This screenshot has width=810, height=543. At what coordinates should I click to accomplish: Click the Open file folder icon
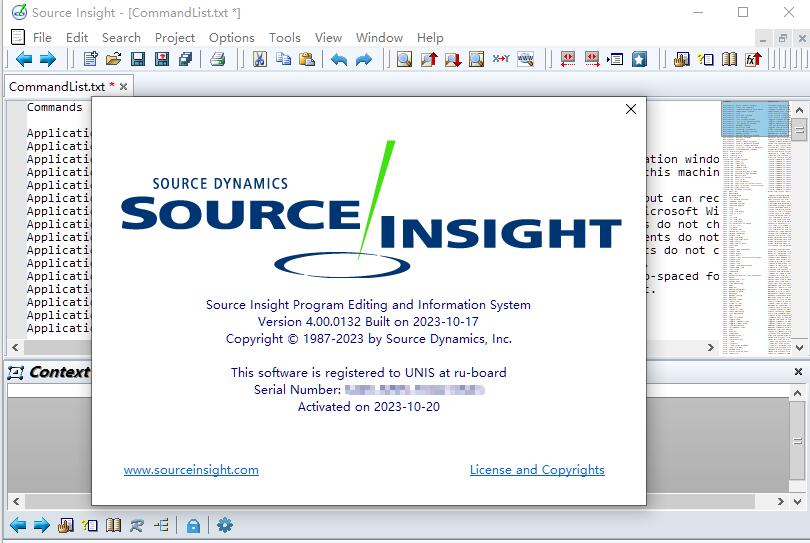tap(114, 59)
